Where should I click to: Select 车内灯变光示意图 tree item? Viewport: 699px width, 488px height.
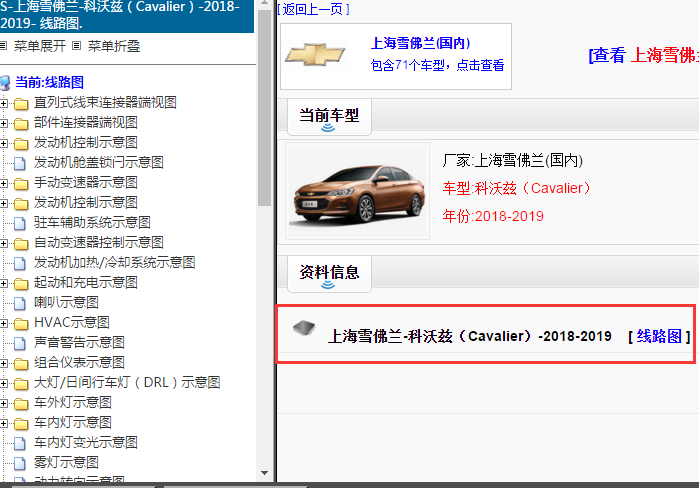[x=86, y=442]
